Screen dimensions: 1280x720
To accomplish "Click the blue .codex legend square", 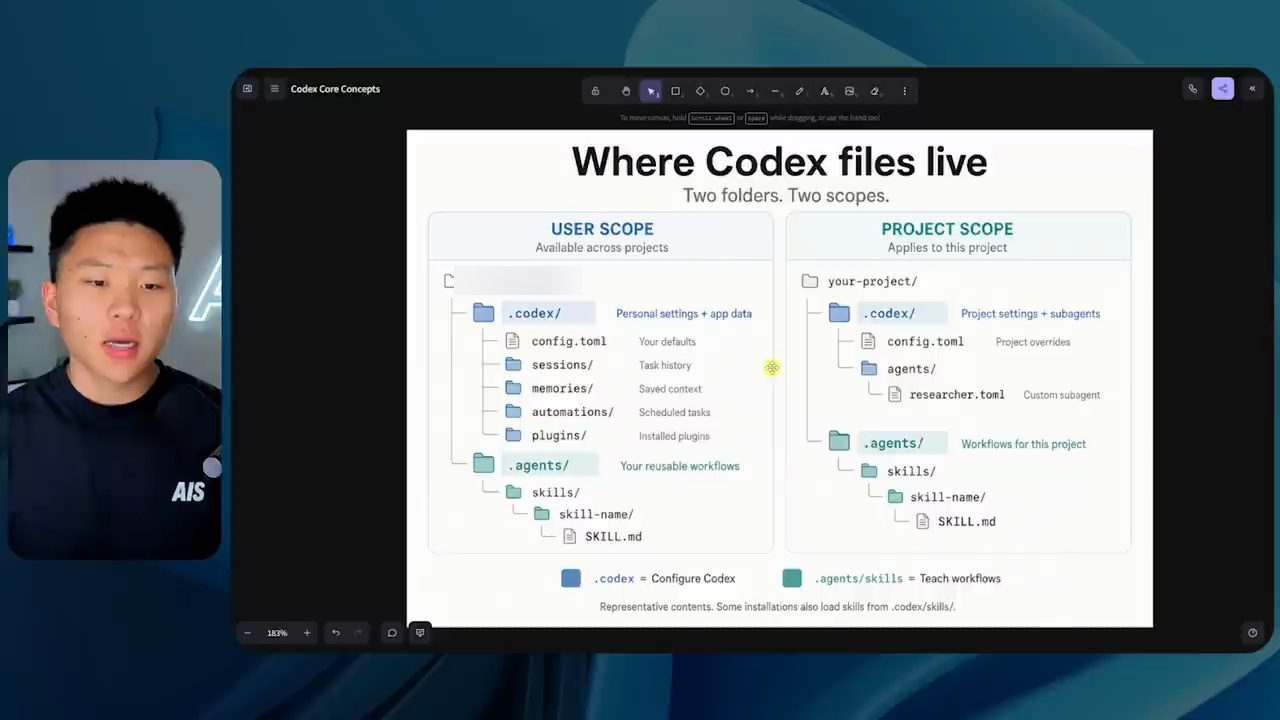I will tap(571, 578).
